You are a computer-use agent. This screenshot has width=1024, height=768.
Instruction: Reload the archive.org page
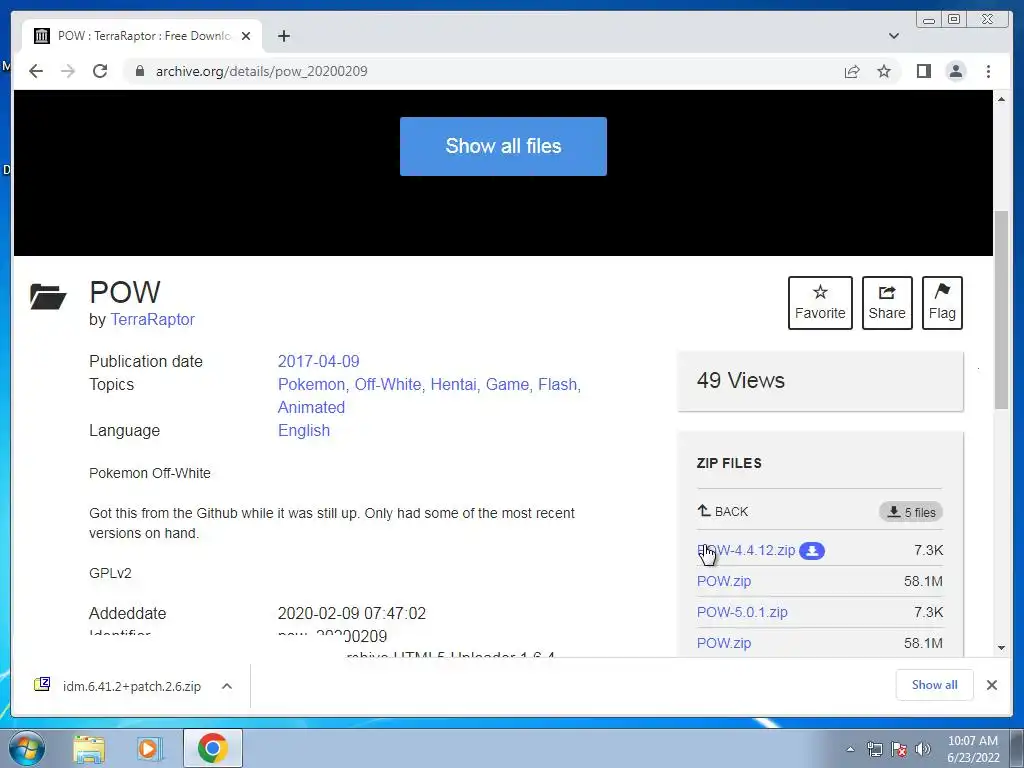(x=100, y=71)
